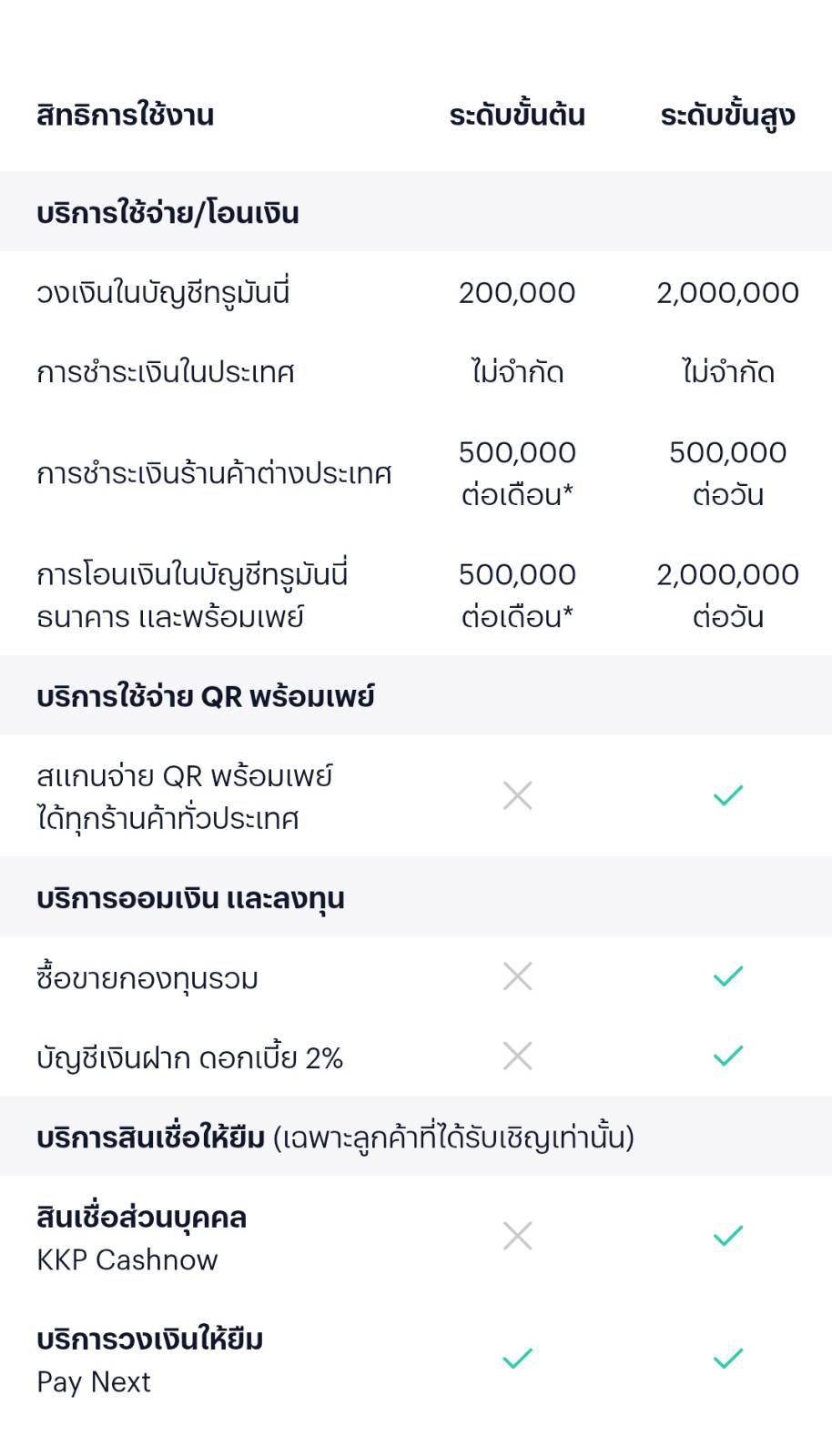Tap the Pay Next label
This screenshot has height=1456, width=832.
pyautogui.click(x=94, y=1381)
